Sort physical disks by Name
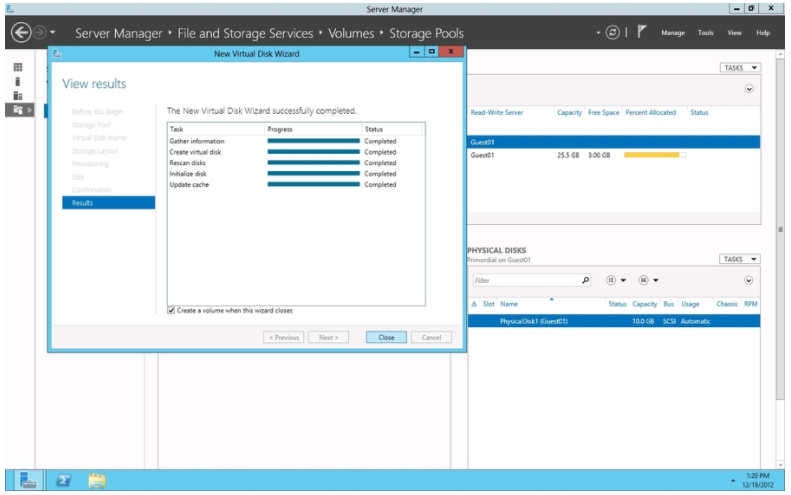791x495 pixels. click(x=508, y=304)
